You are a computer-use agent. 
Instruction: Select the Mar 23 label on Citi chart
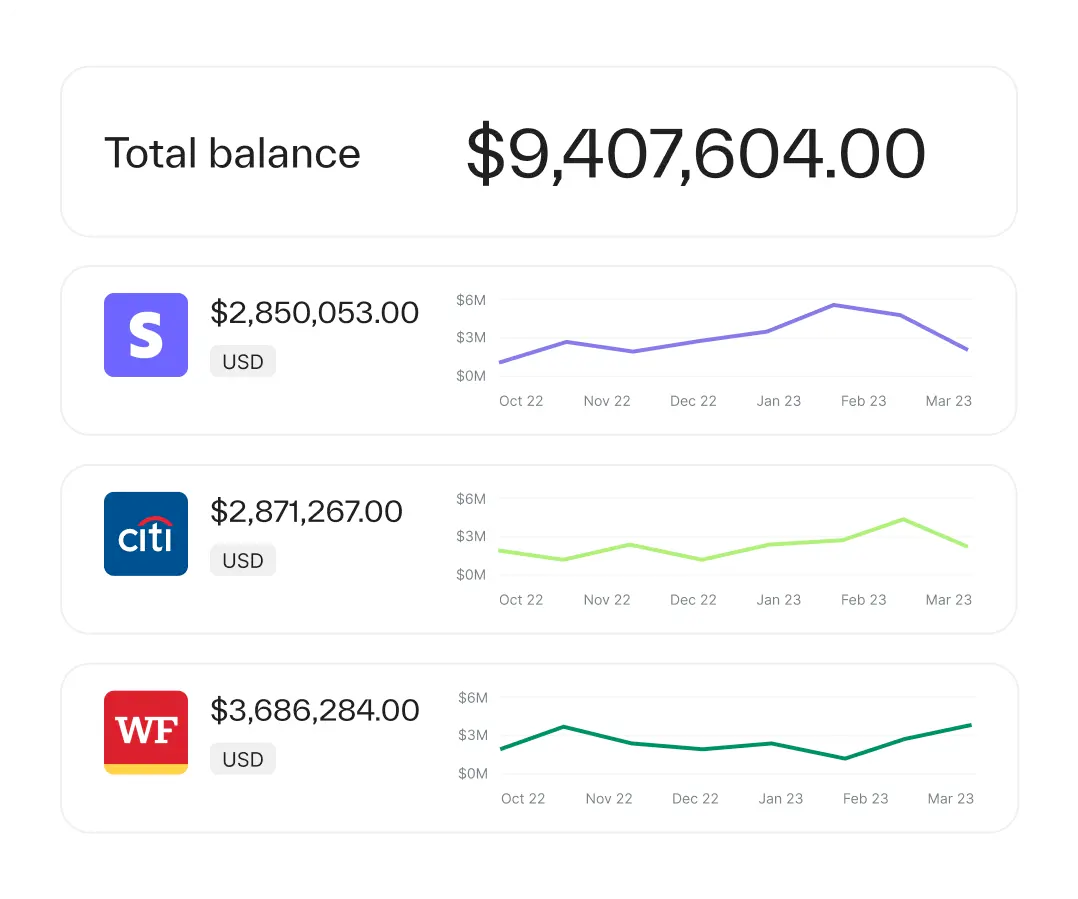(x=948, y=599)
